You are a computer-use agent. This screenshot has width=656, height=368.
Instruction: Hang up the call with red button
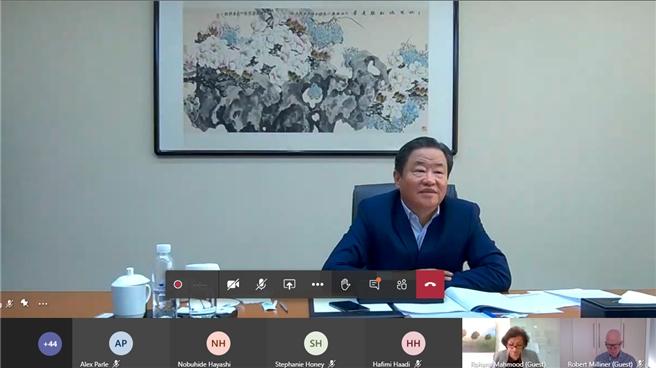(430, 284)
